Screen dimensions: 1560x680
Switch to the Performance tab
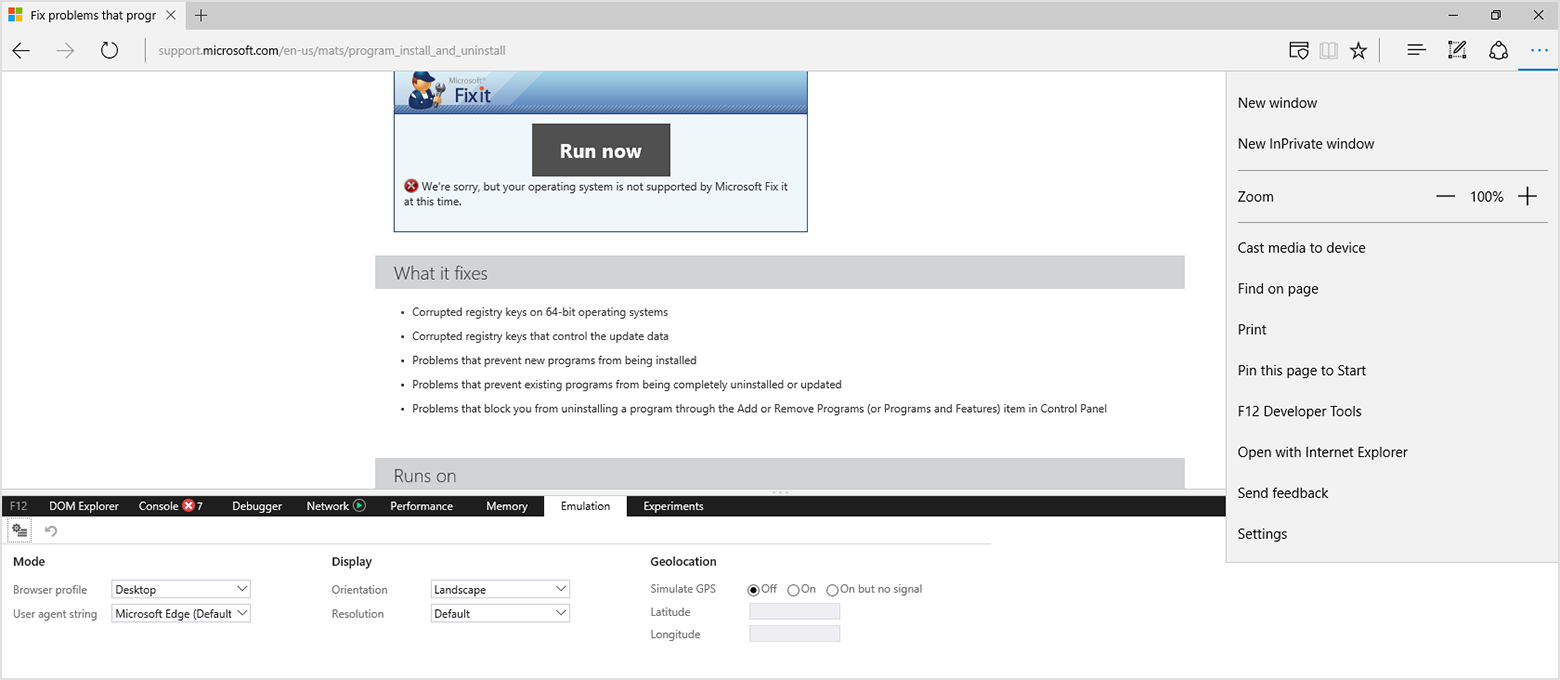point(421,506)
